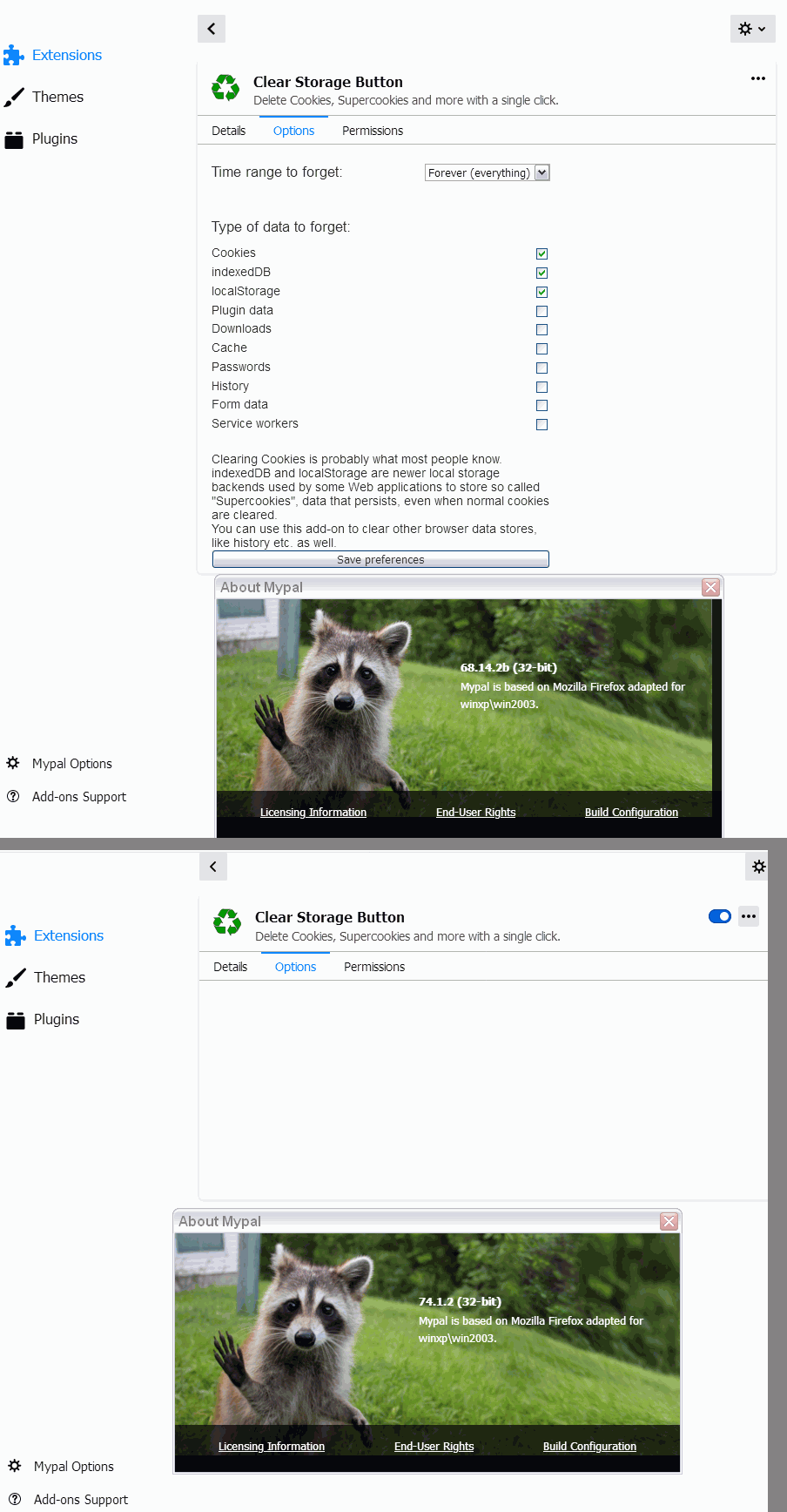
Task: Open the lower Permissions tab
Action: pyautogui.click(x=374, y=967)
